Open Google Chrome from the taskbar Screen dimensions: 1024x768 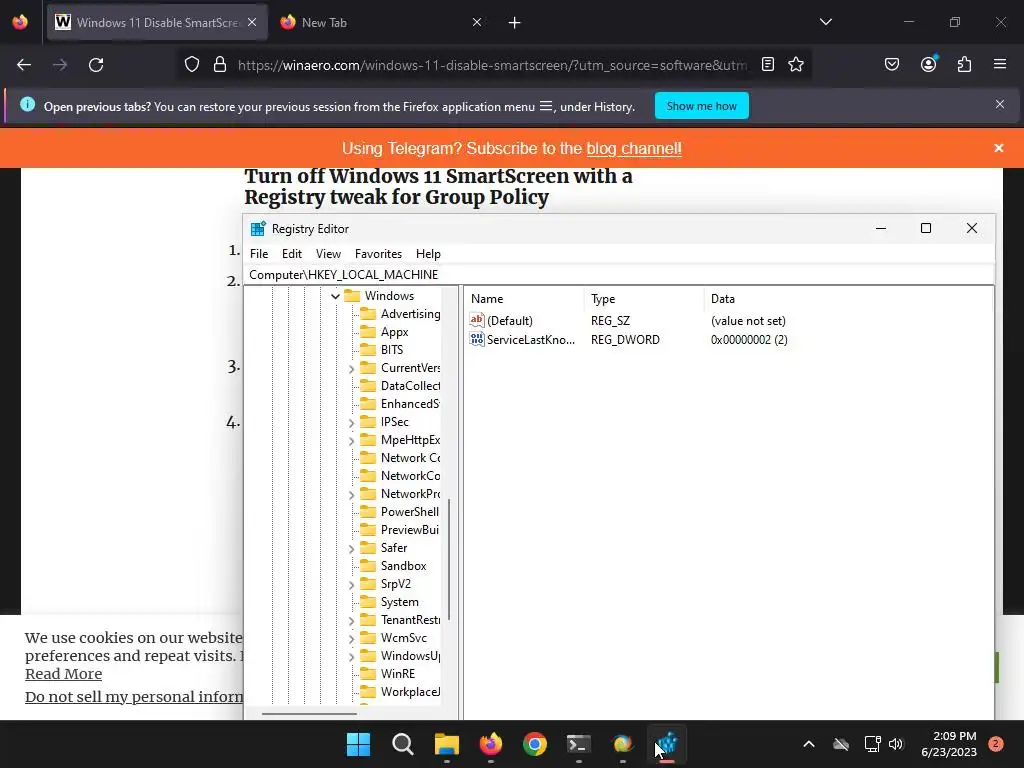coord(535,744)
